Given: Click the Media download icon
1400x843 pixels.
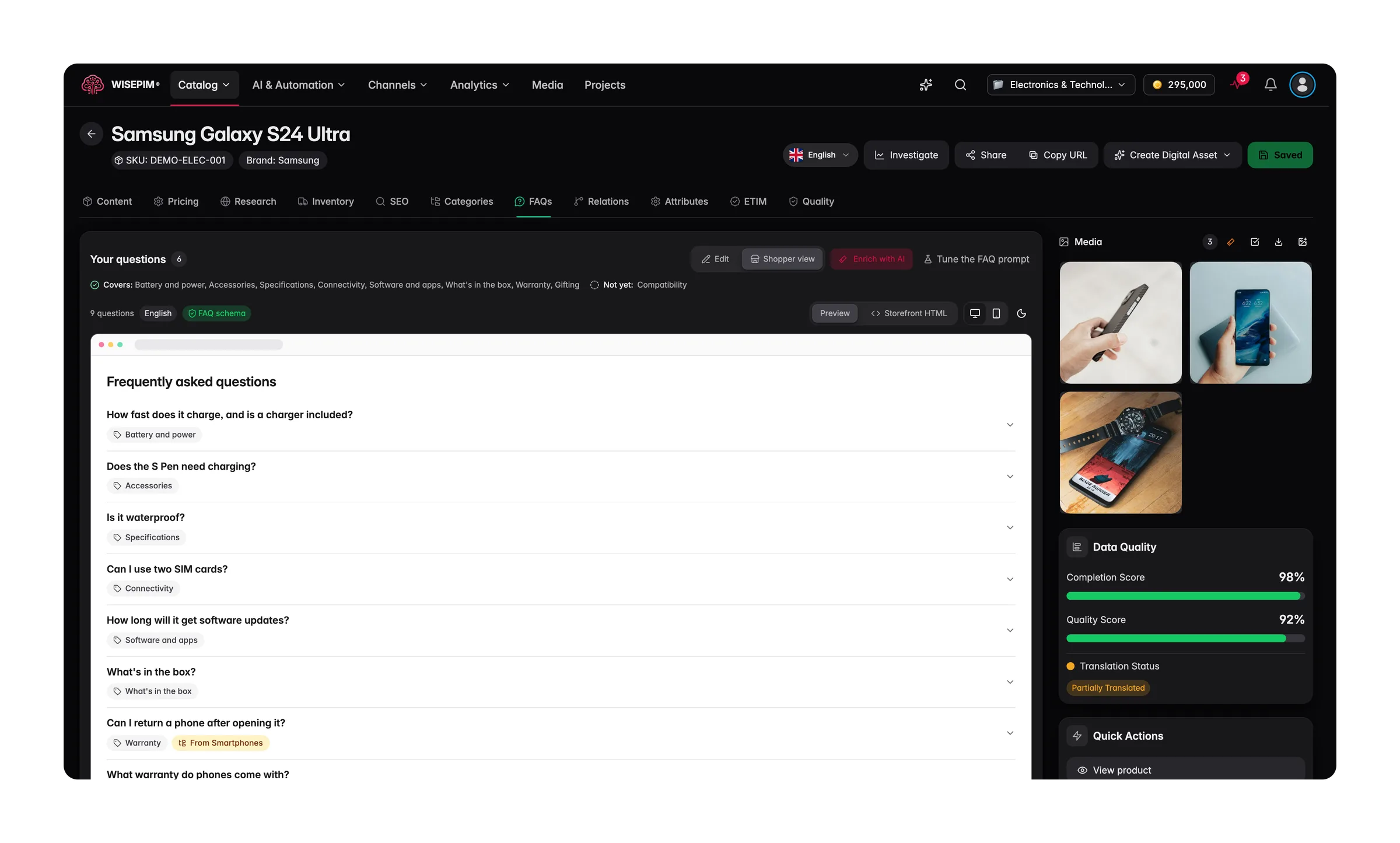Looking at the screenshot, I should [1279, 242].
